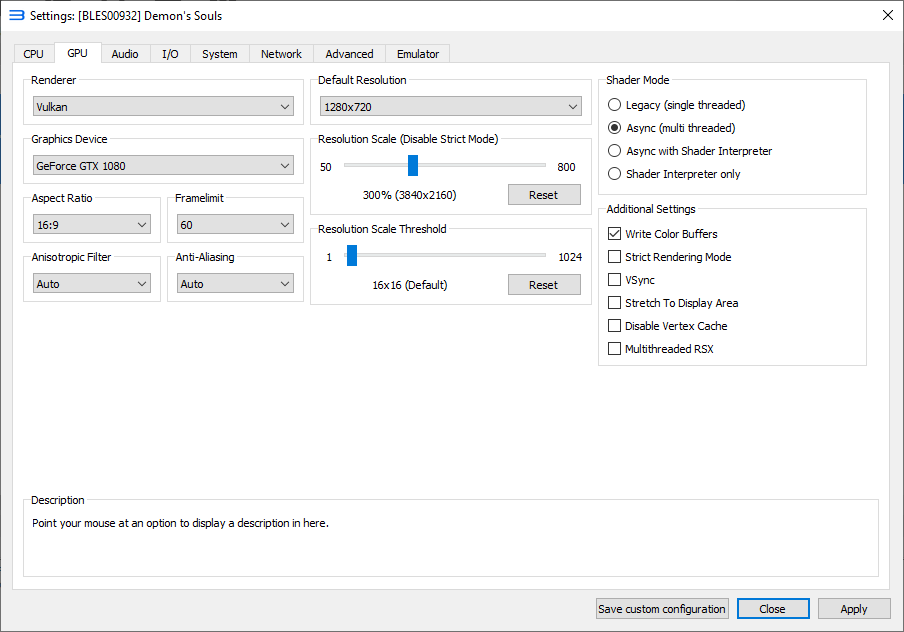The width and height of the screenshot is (904, 632).
Task: Reset the Resolution Scale Threshold
Action: pyautogui.click(x=543, y=285)
